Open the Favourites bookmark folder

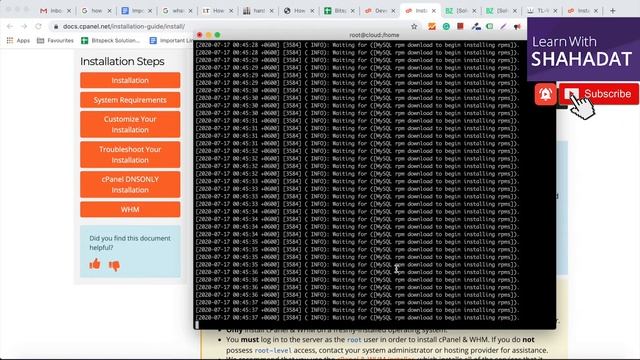(56, 40)
